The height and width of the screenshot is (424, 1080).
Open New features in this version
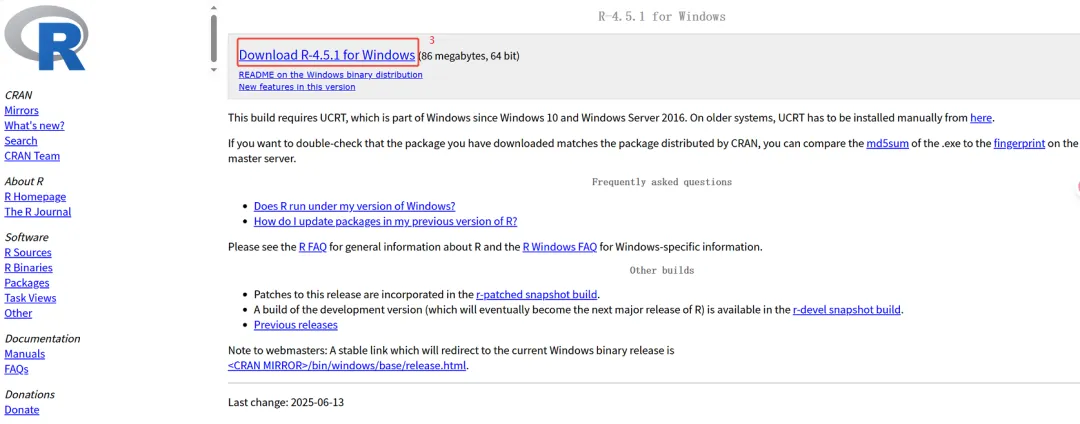pyautogui.click(x=297, y=87)
